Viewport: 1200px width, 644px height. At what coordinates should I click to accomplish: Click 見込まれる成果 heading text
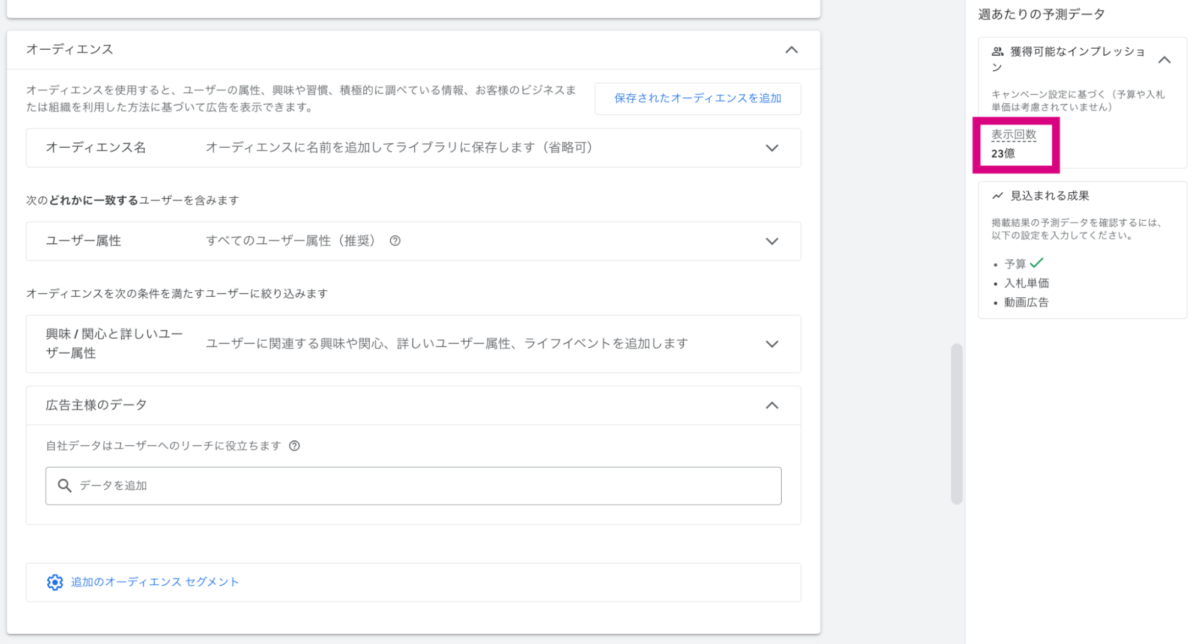coord(1050,196)
